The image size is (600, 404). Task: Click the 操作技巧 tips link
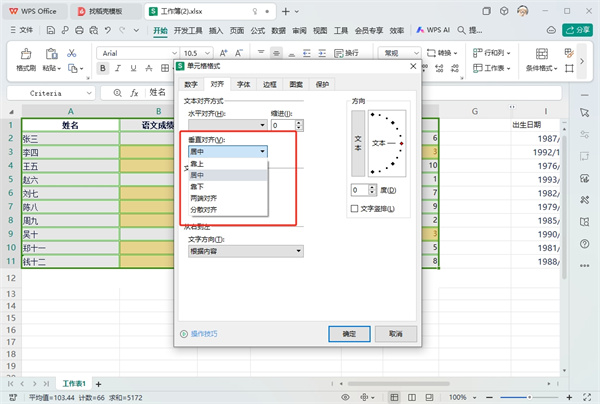[203, 333]
